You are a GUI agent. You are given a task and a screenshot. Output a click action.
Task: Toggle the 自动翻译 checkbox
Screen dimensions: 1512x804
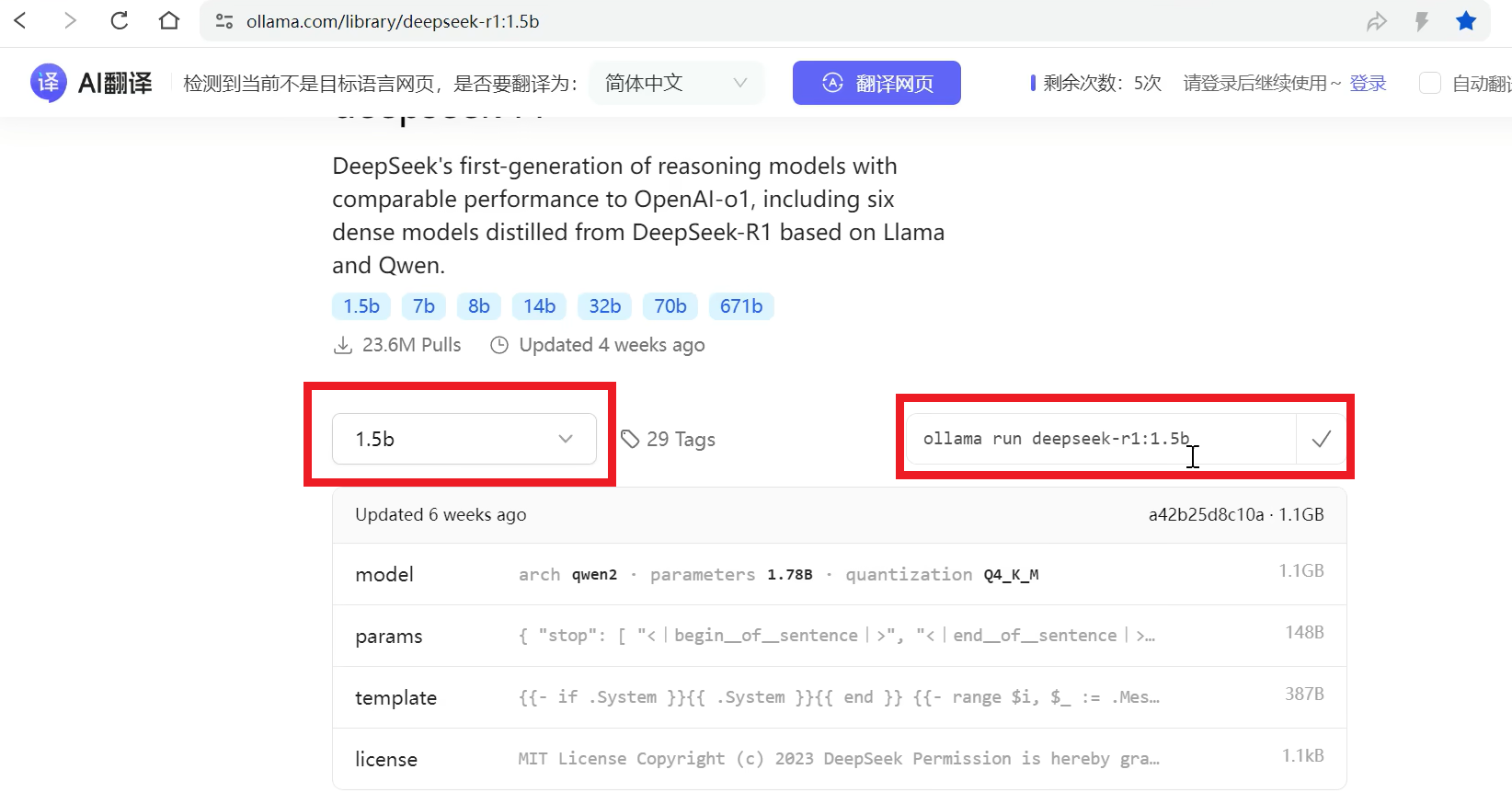click(1430, 83)
